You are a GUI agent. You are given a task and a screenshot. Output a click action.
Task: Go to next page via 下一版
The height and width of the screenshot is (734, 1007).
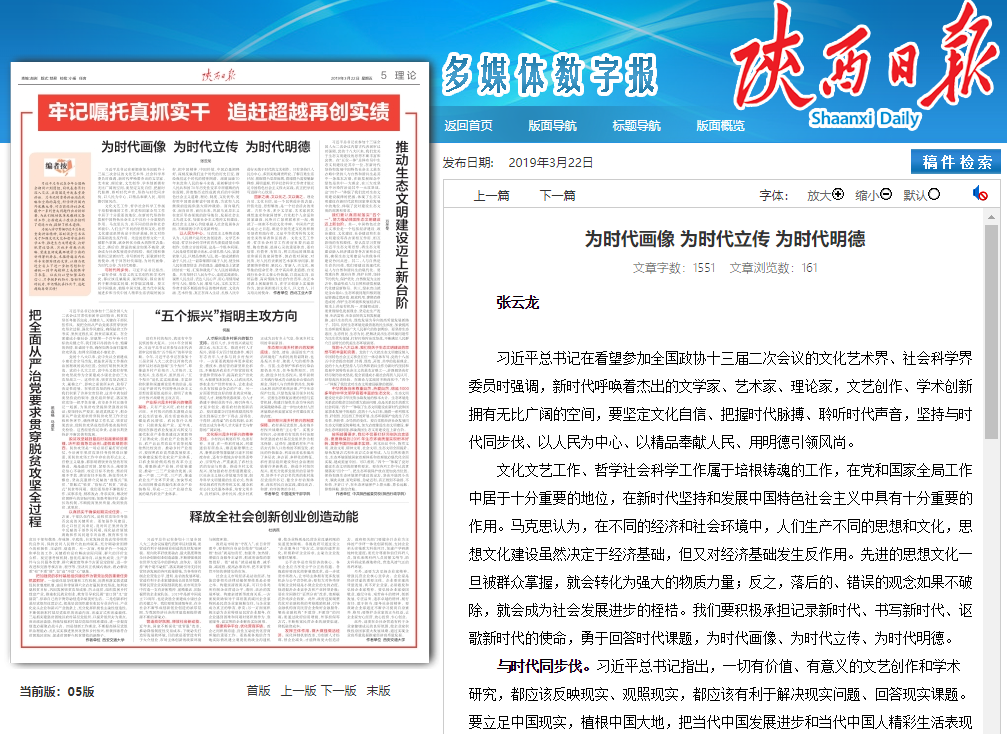coord(338,691)
